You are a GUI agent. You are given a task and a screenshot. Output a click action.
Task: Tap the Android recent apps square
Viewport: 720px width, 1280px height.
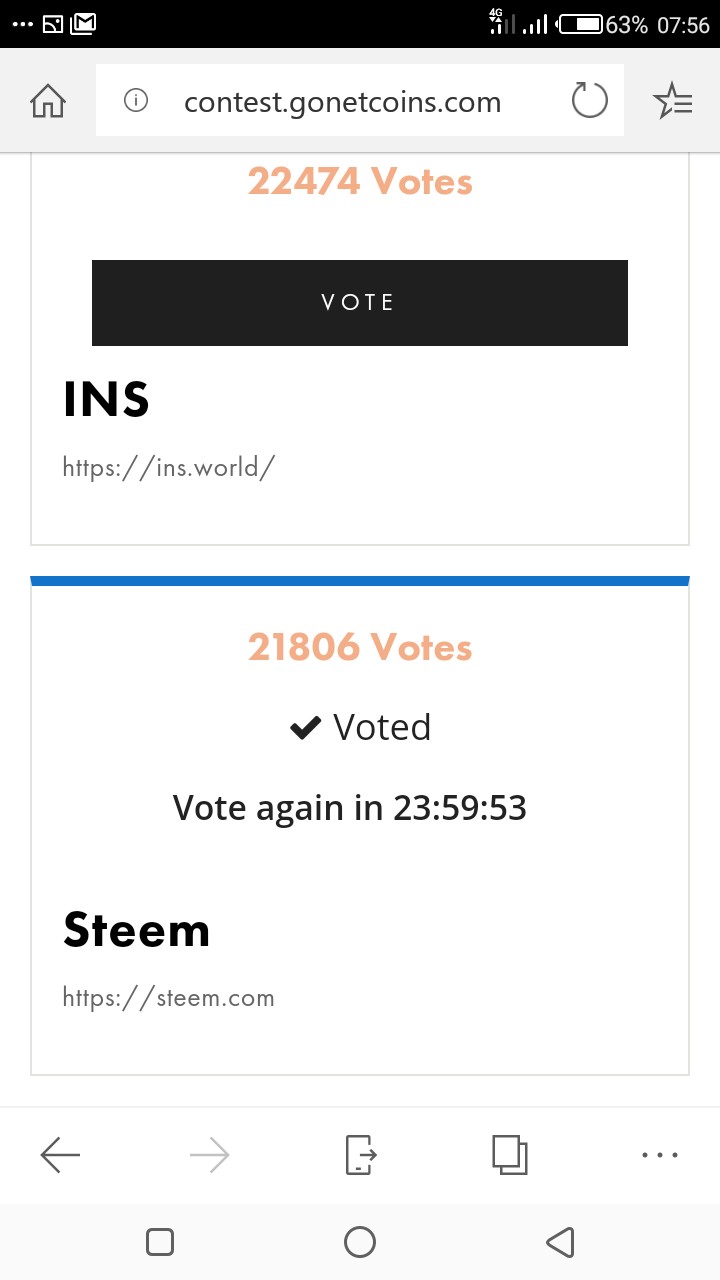click(x=160, y=1242)
